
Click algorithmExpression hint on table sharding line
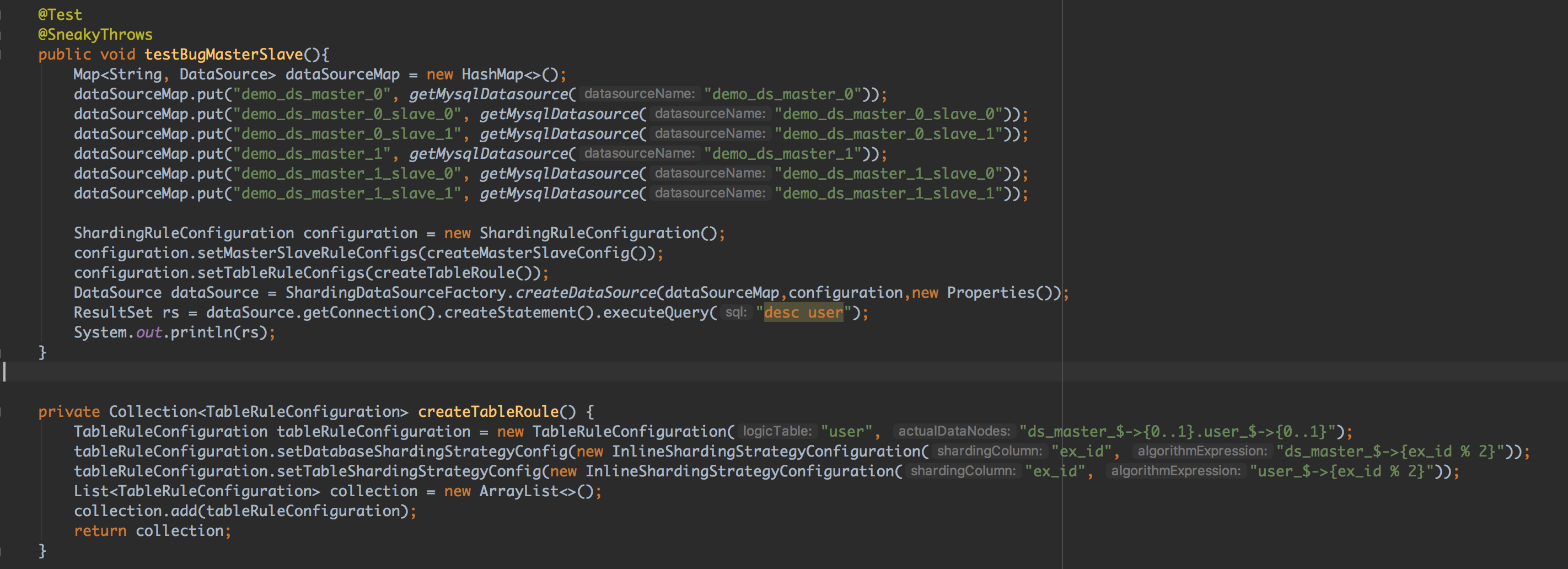(x=1175, y=471)
